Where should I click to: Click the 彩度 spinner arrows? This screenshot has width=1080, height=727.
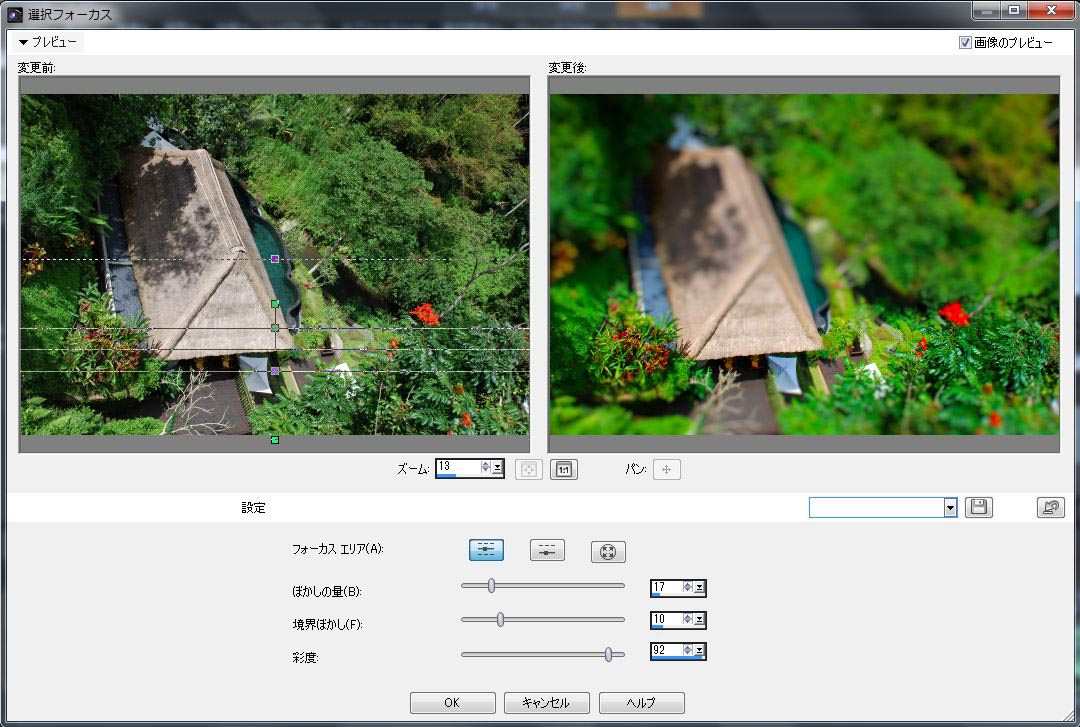point(687,650)
